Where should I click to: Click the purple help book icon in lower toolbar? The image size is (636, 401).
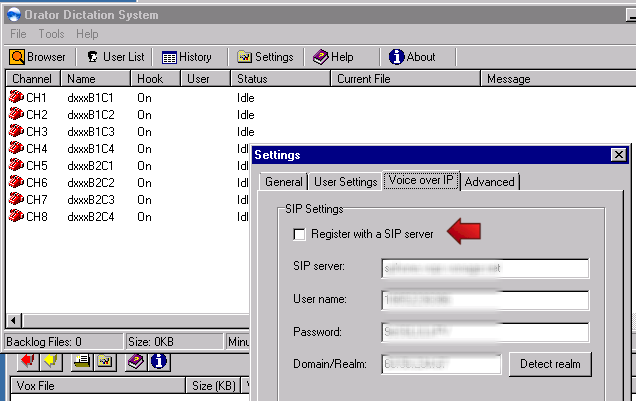(136, 361)
